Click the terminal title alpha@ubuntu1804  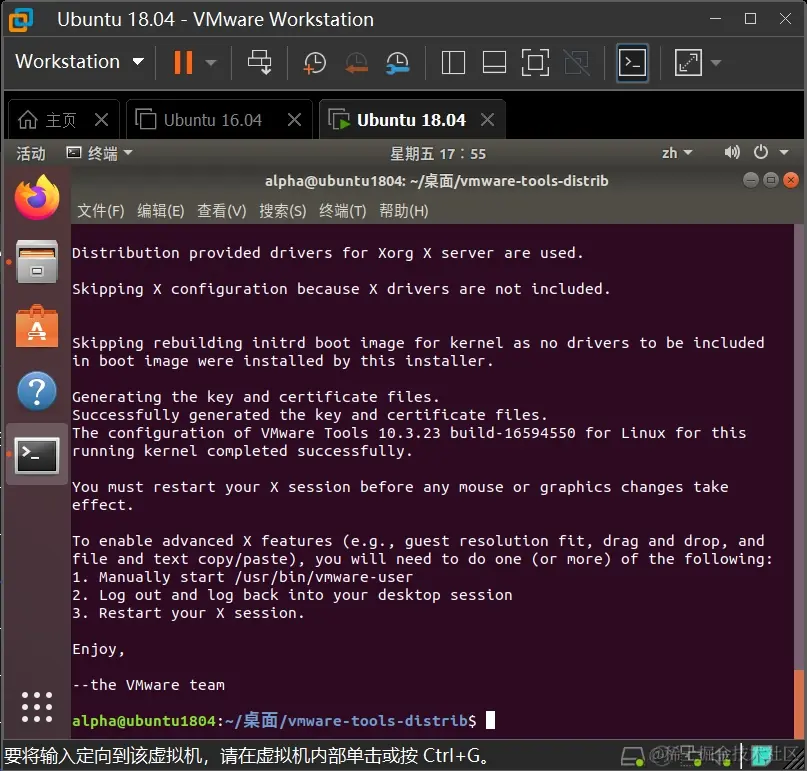[x=436, y=181]
